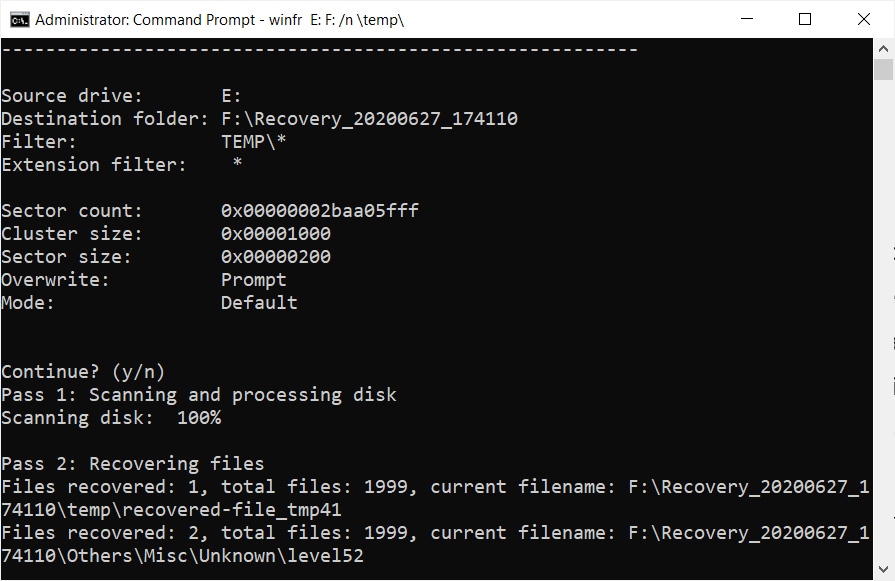
Task: Click the vertical scrollbar thumb
Action: 883,69
